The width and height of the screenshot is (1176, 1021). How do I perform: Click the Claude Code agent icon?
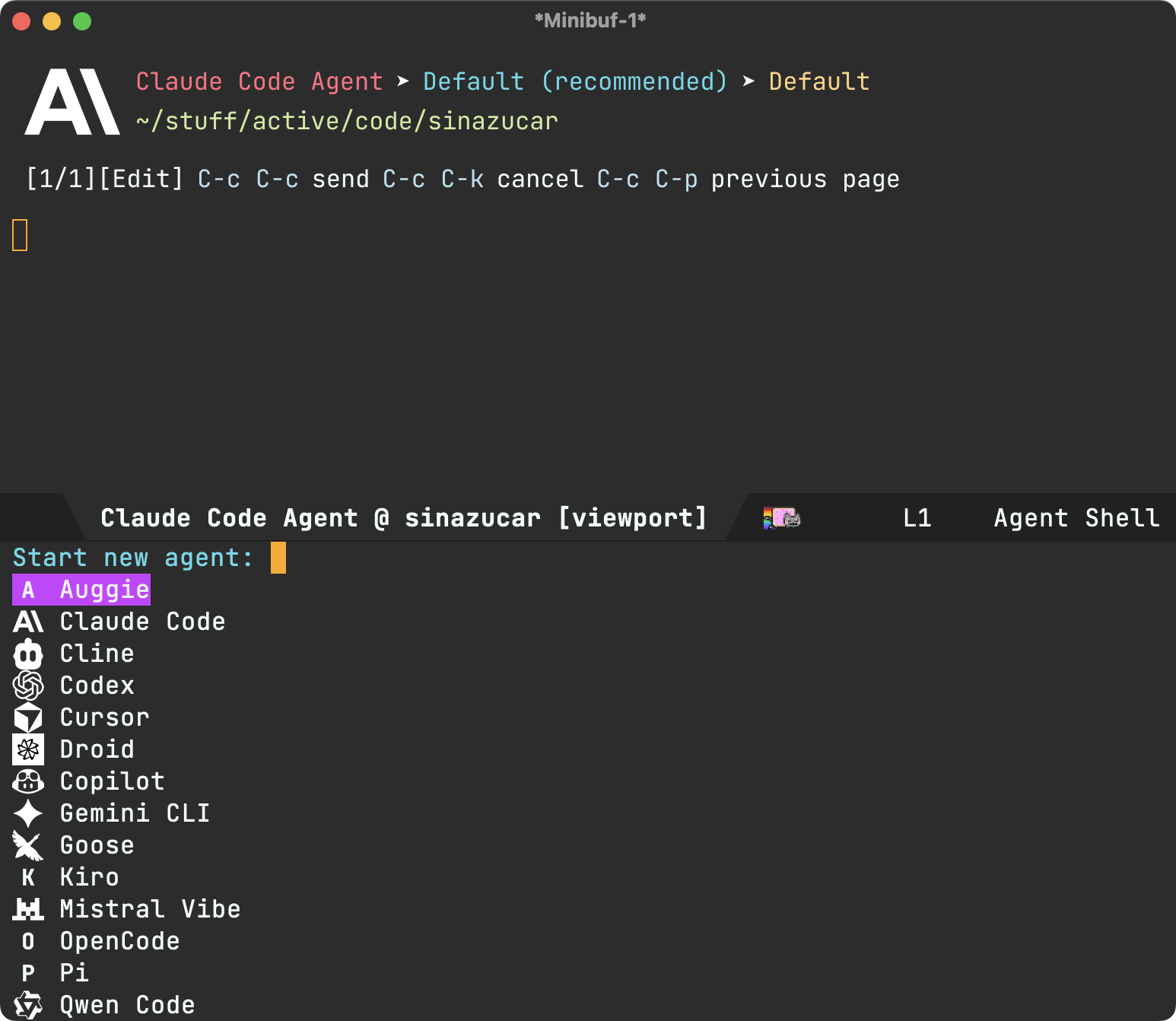[28, 622]
